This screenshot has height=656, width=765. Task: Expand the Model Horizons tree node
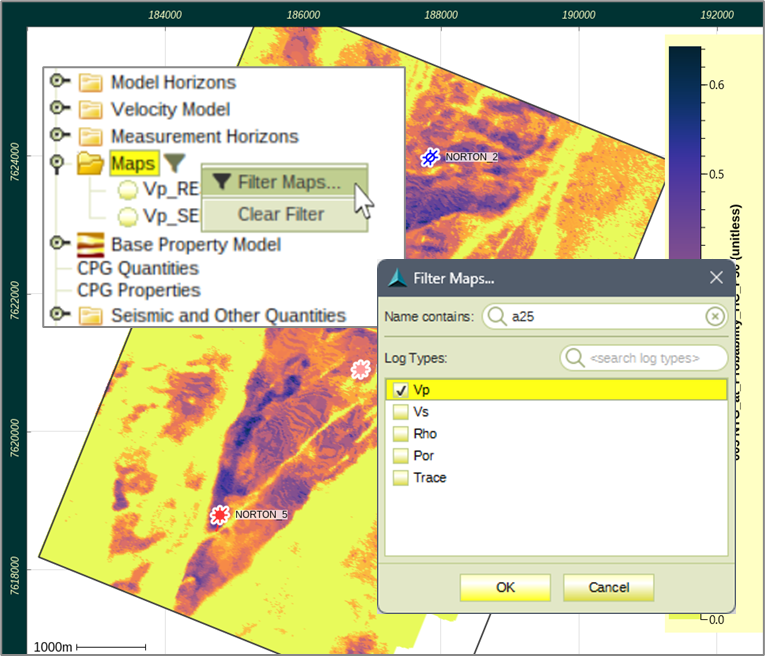(58, 82)
